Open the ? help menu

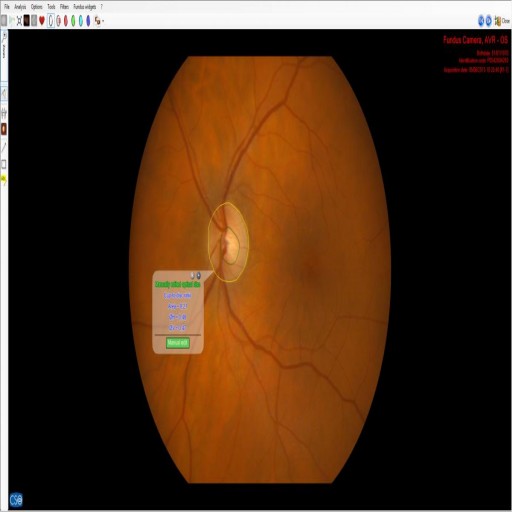(102, 7)
